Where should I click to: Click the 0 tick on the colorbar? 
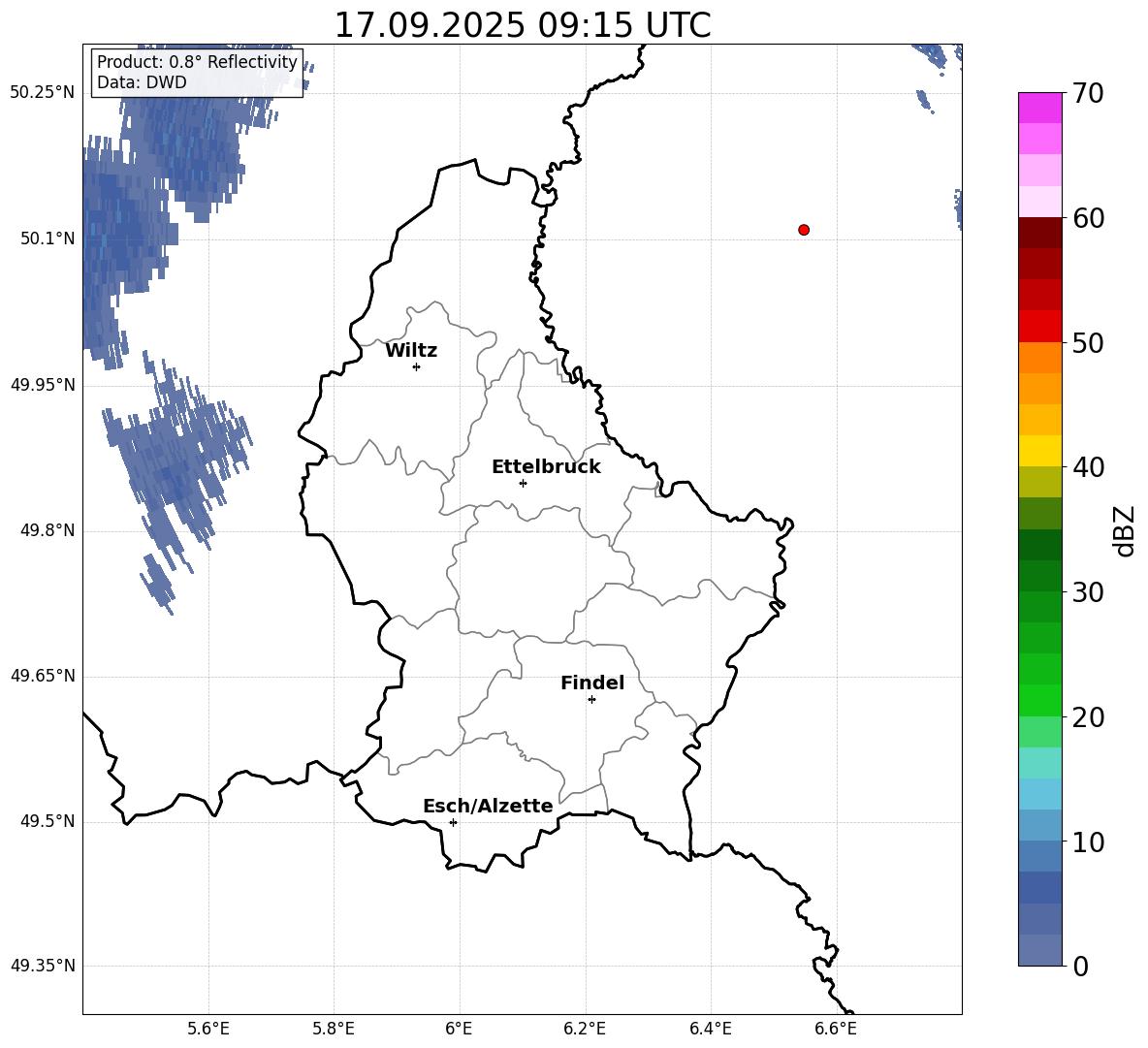pos(1080,966)
